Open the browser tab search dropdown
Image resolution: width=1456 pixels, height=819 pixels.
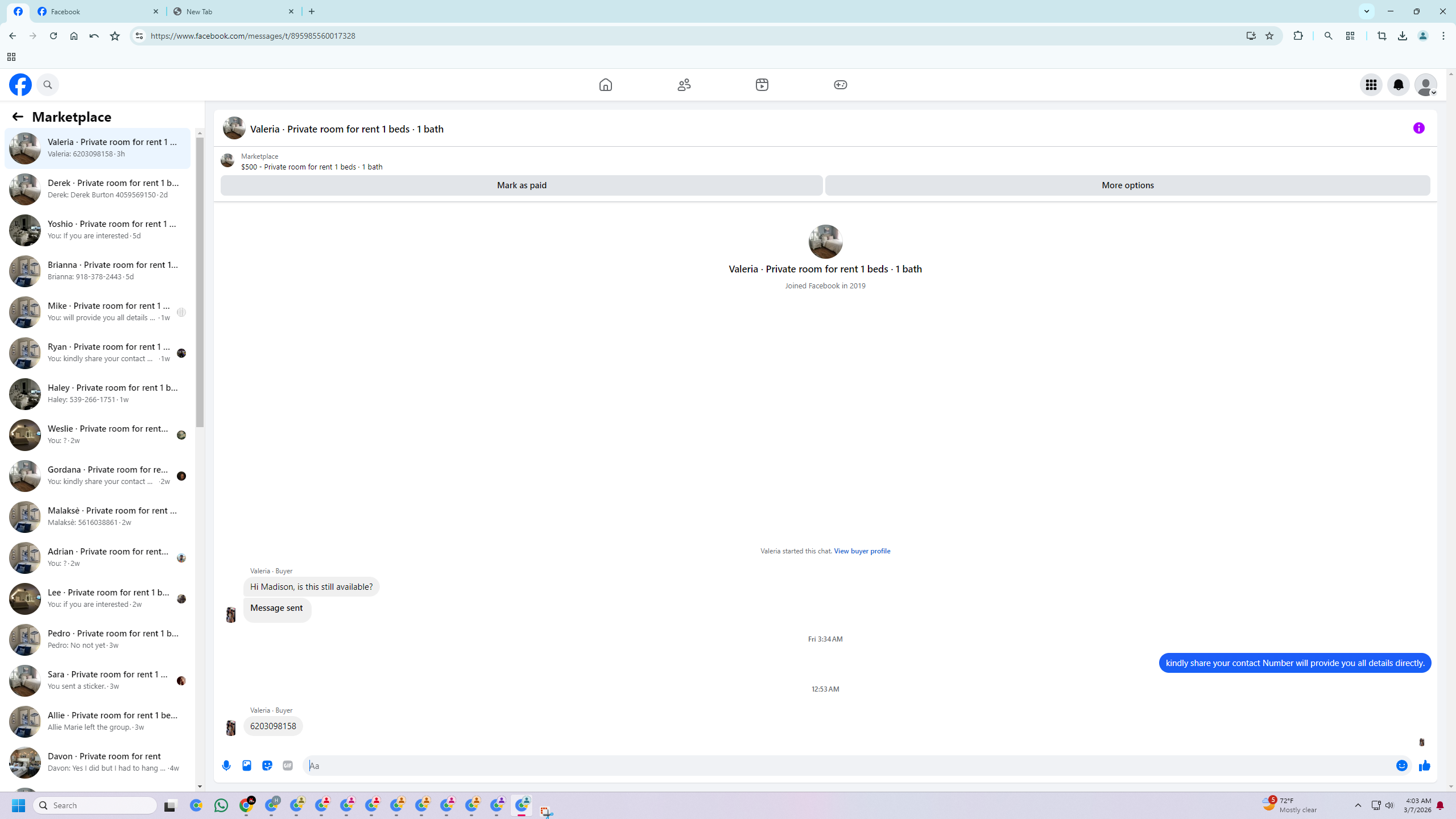point(1366,11)
